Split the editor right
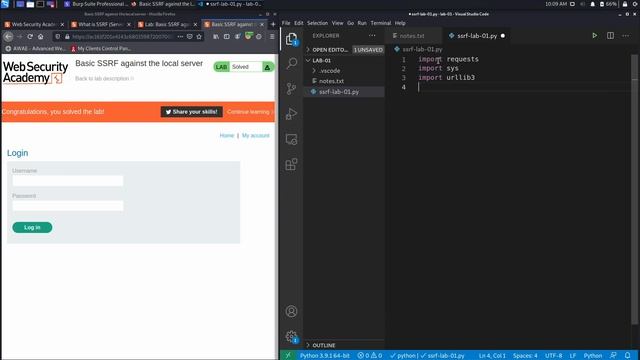This screenshot has width=640, height=360. (610, 36)
